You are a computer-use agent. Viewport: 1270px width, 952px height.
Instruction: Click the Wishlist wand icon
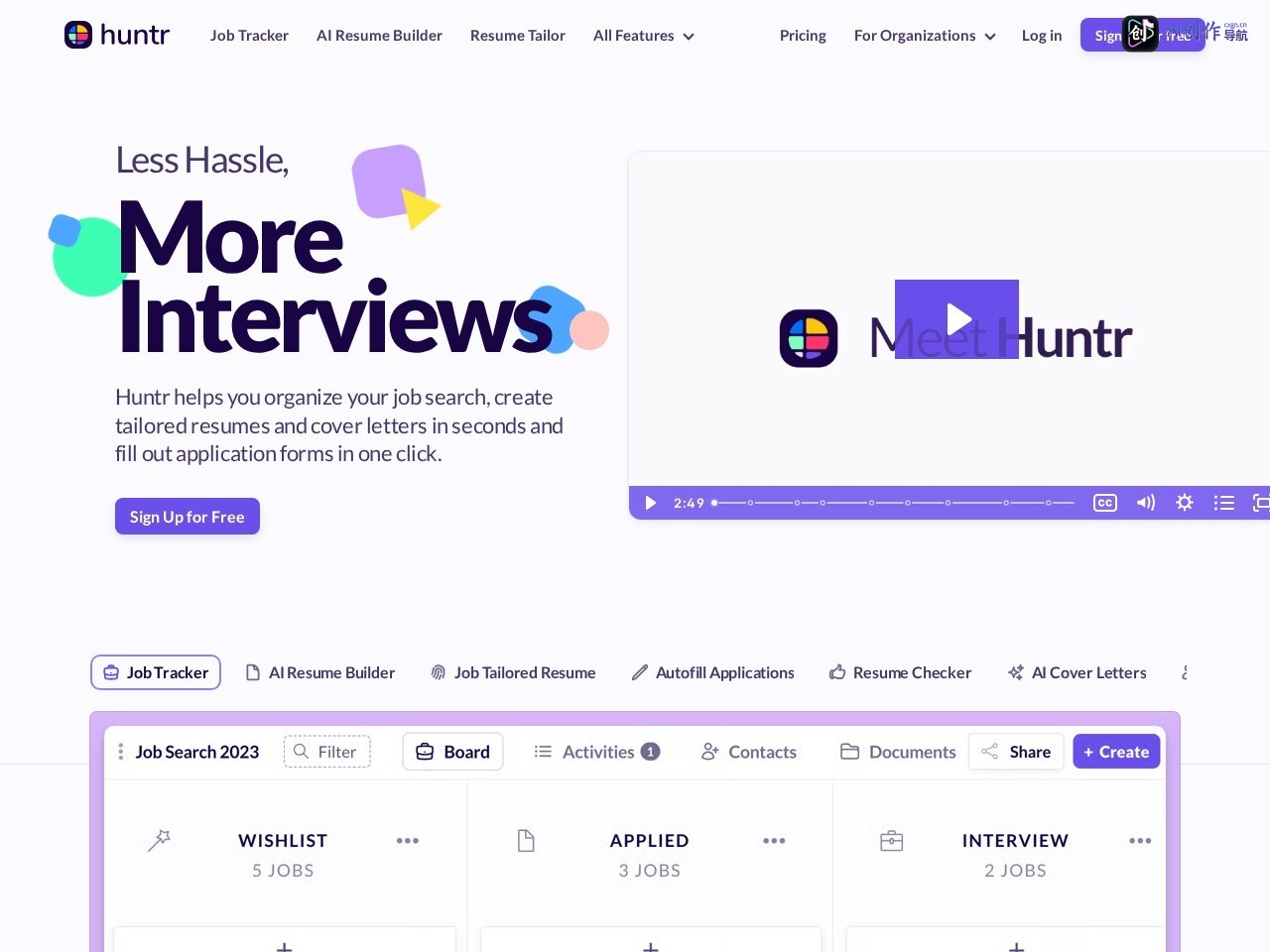(x=159, y=841)
